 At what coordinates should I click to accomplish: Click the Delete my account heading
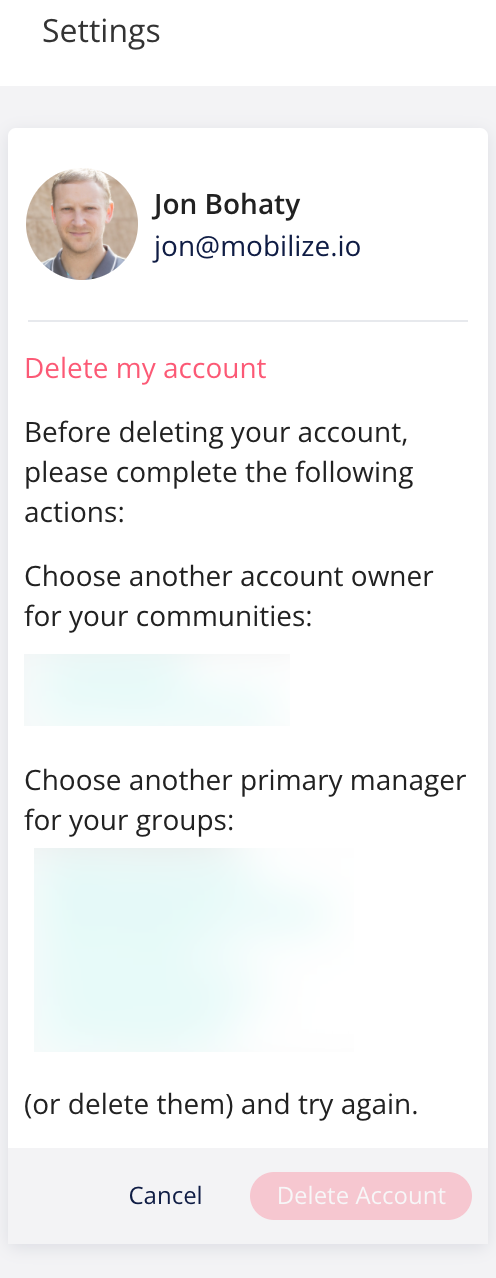[x=145, y=368]
